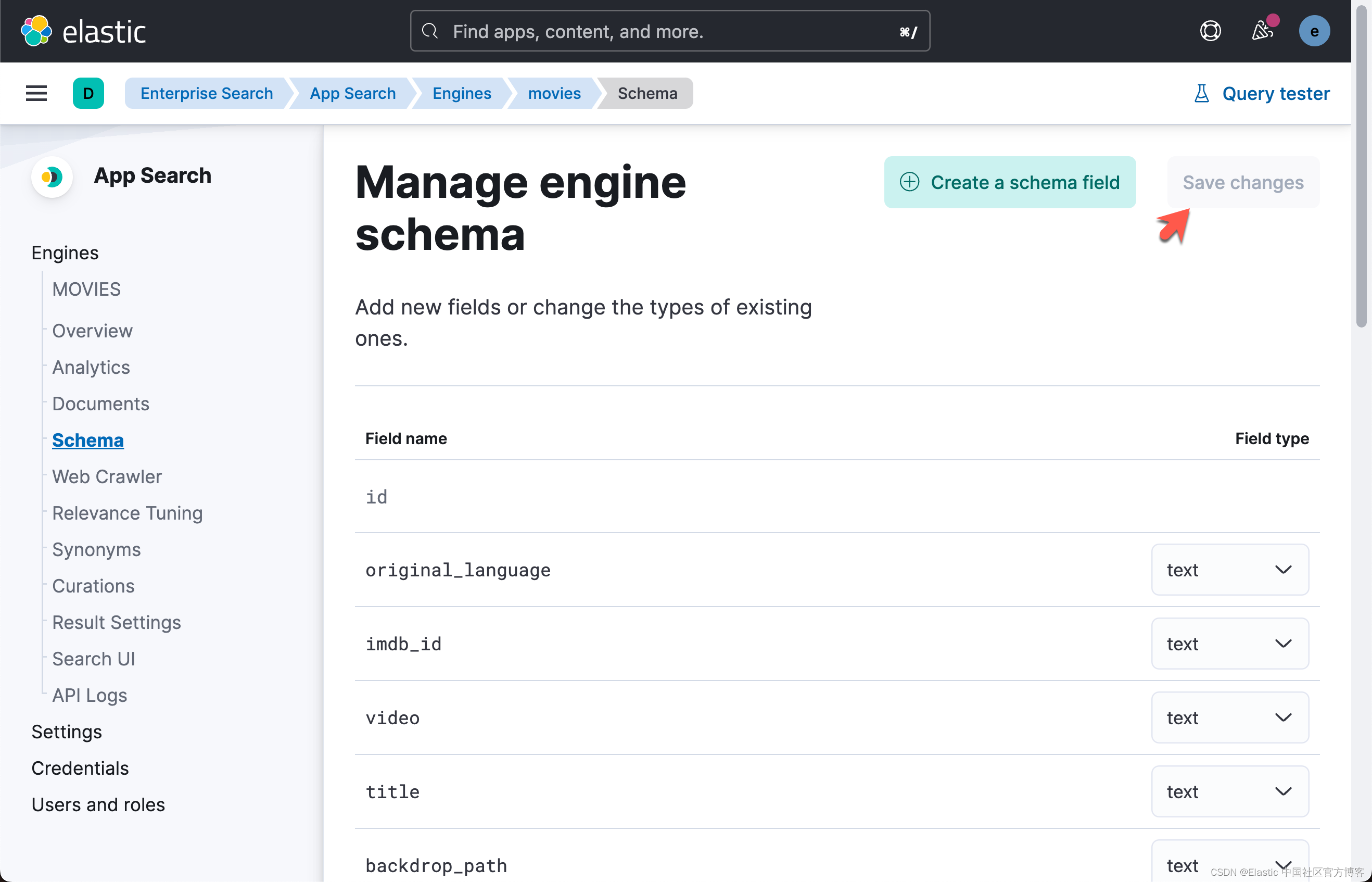Image resolution: width=1372 pixels, height=882 pixels.
Task: Click the title field name
Action: coord(392,791)
